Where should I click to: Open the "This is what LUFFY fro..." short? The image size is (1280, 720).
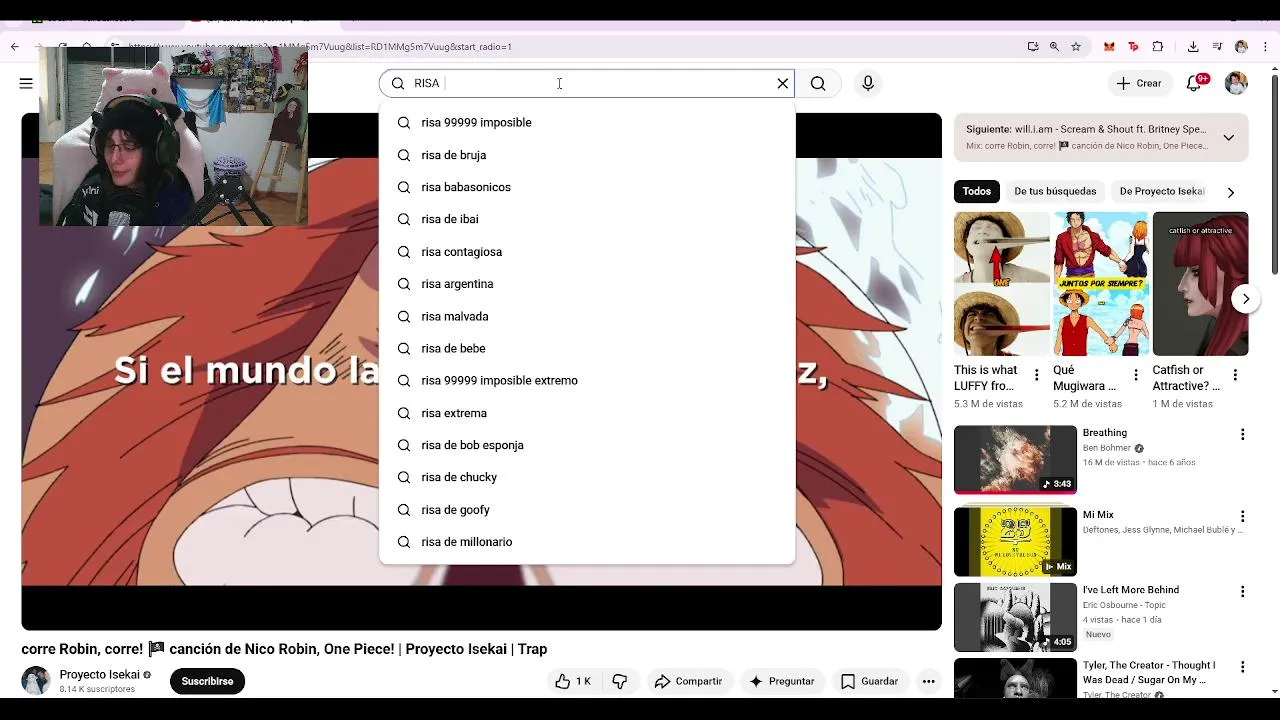coord(1001,284)
